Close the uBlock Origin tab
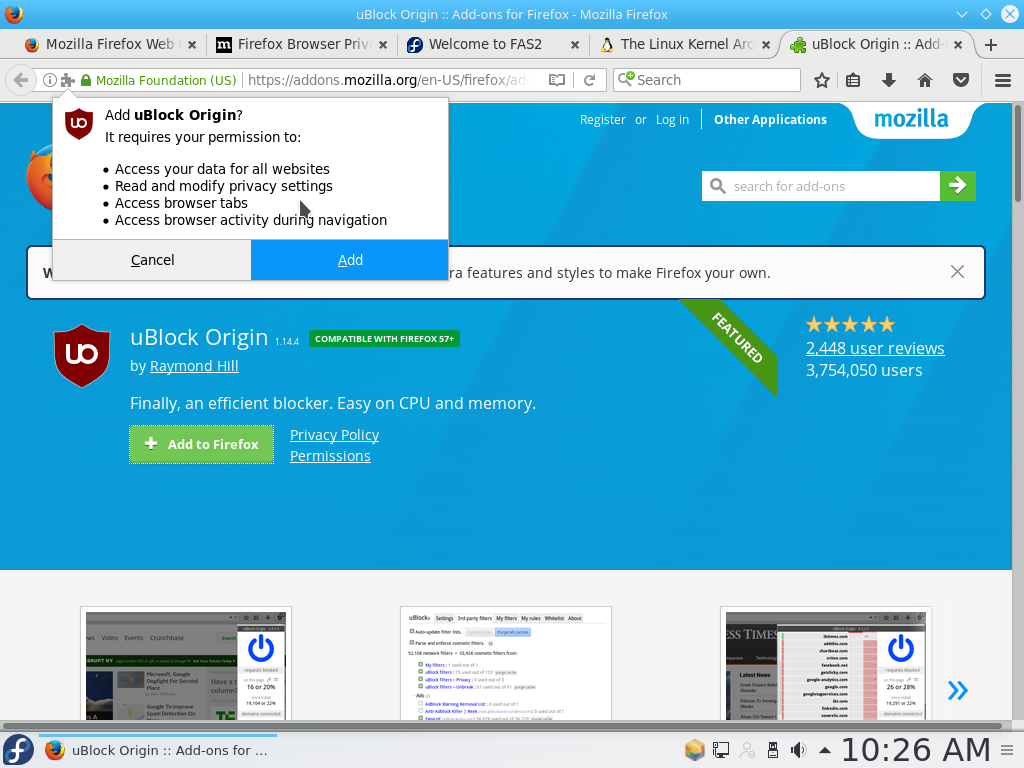Viewport: 1024px width, 768px height. pos(958,45)
